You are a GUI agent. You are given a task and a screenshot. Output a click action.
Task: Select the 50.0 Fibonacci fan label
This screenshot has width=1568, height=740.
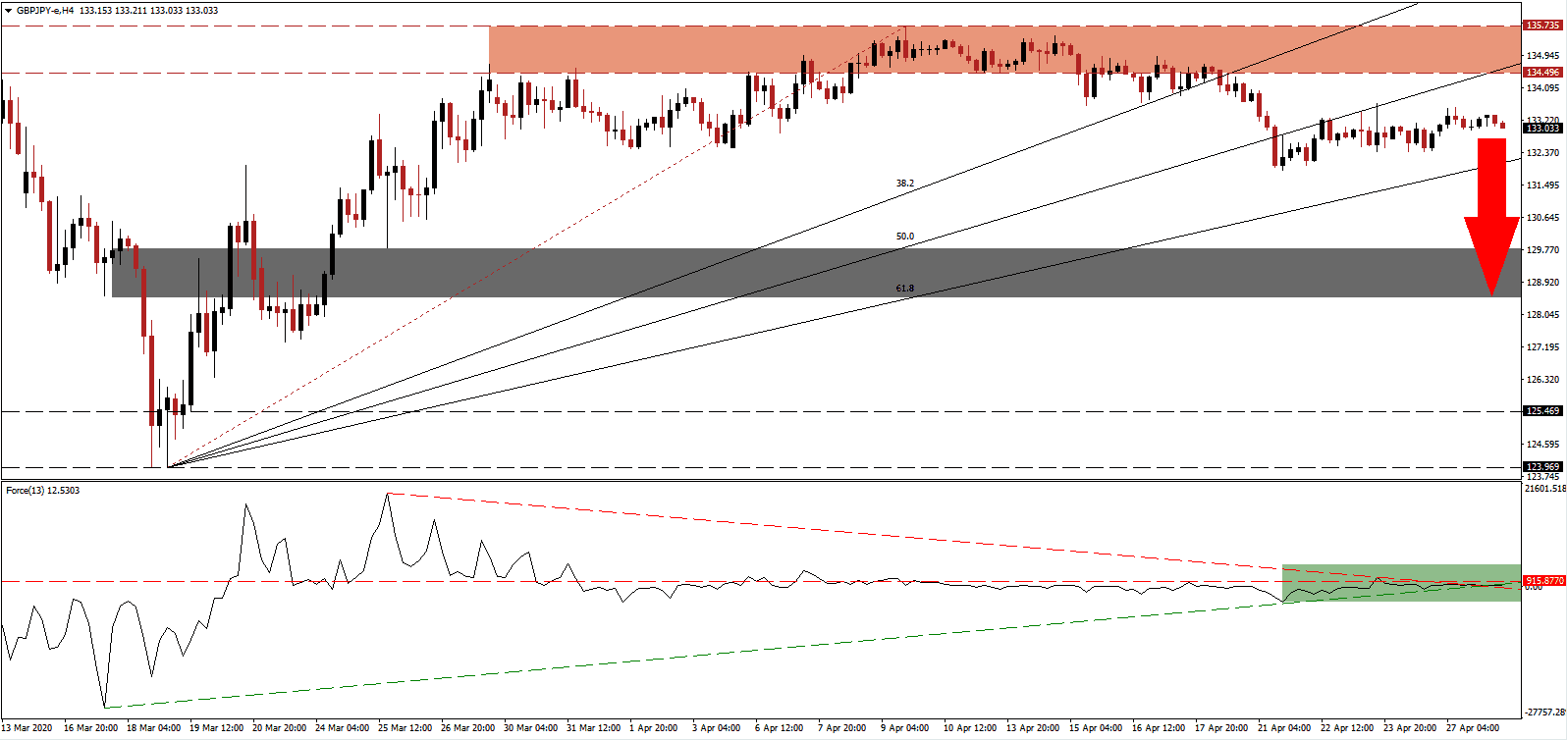[x=904, y=237]
